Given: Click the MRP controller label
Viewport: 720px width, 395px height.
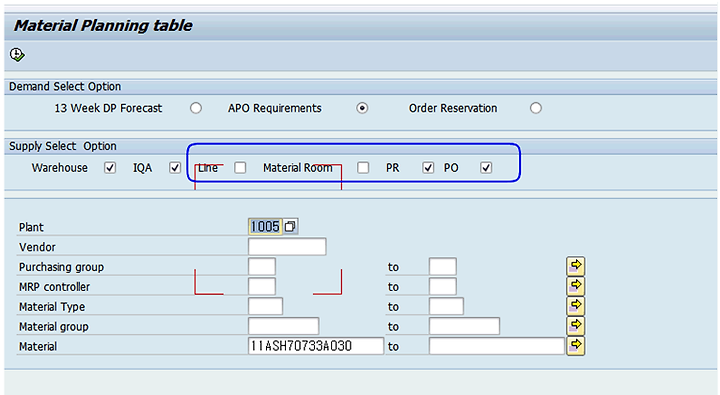Looking at the screenshot, I should point(54,287).
